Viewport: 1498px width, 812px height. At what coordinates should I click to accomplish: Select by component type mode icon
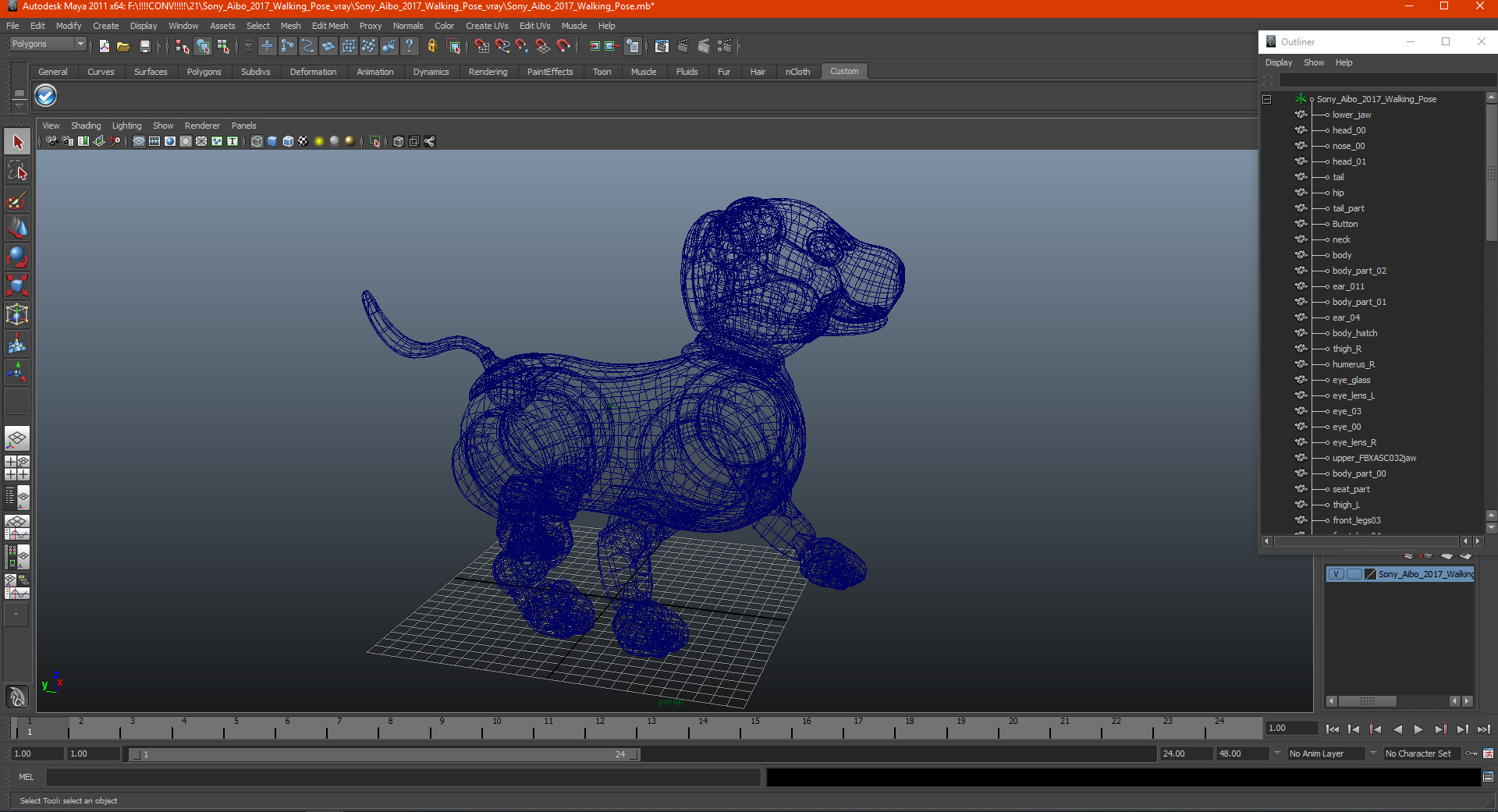click(223, 46)
